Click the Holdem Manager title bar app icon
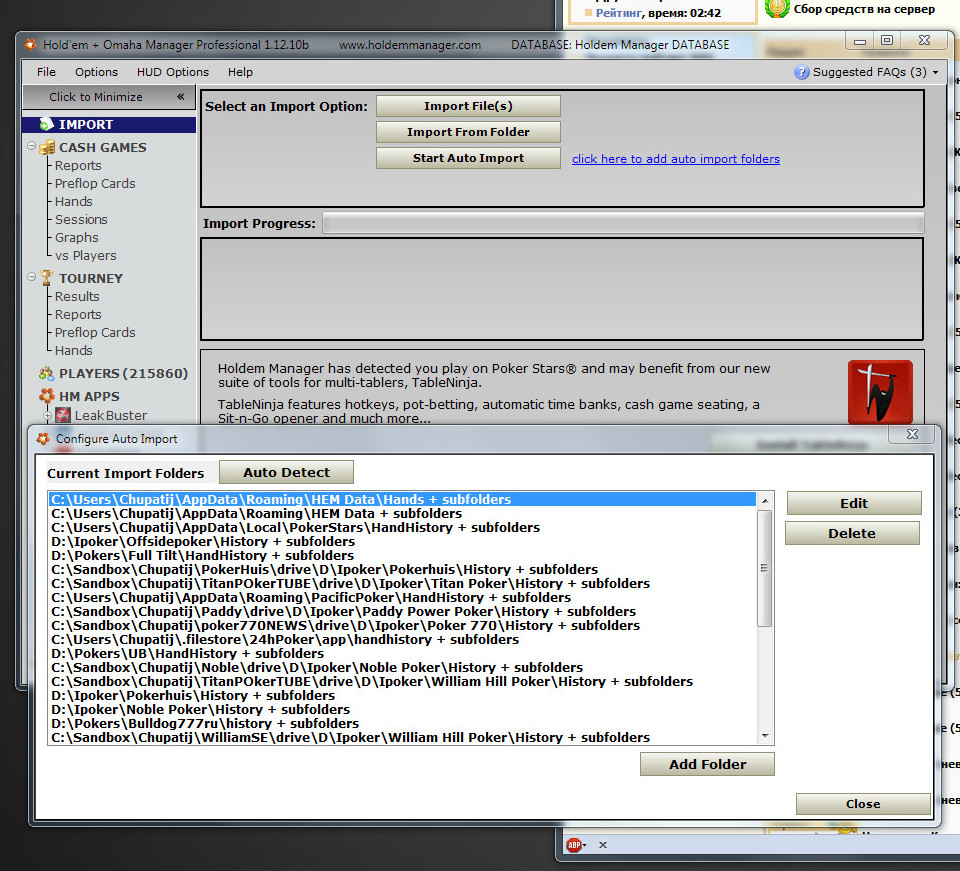 pyautogui.click(x=30, y=45)
